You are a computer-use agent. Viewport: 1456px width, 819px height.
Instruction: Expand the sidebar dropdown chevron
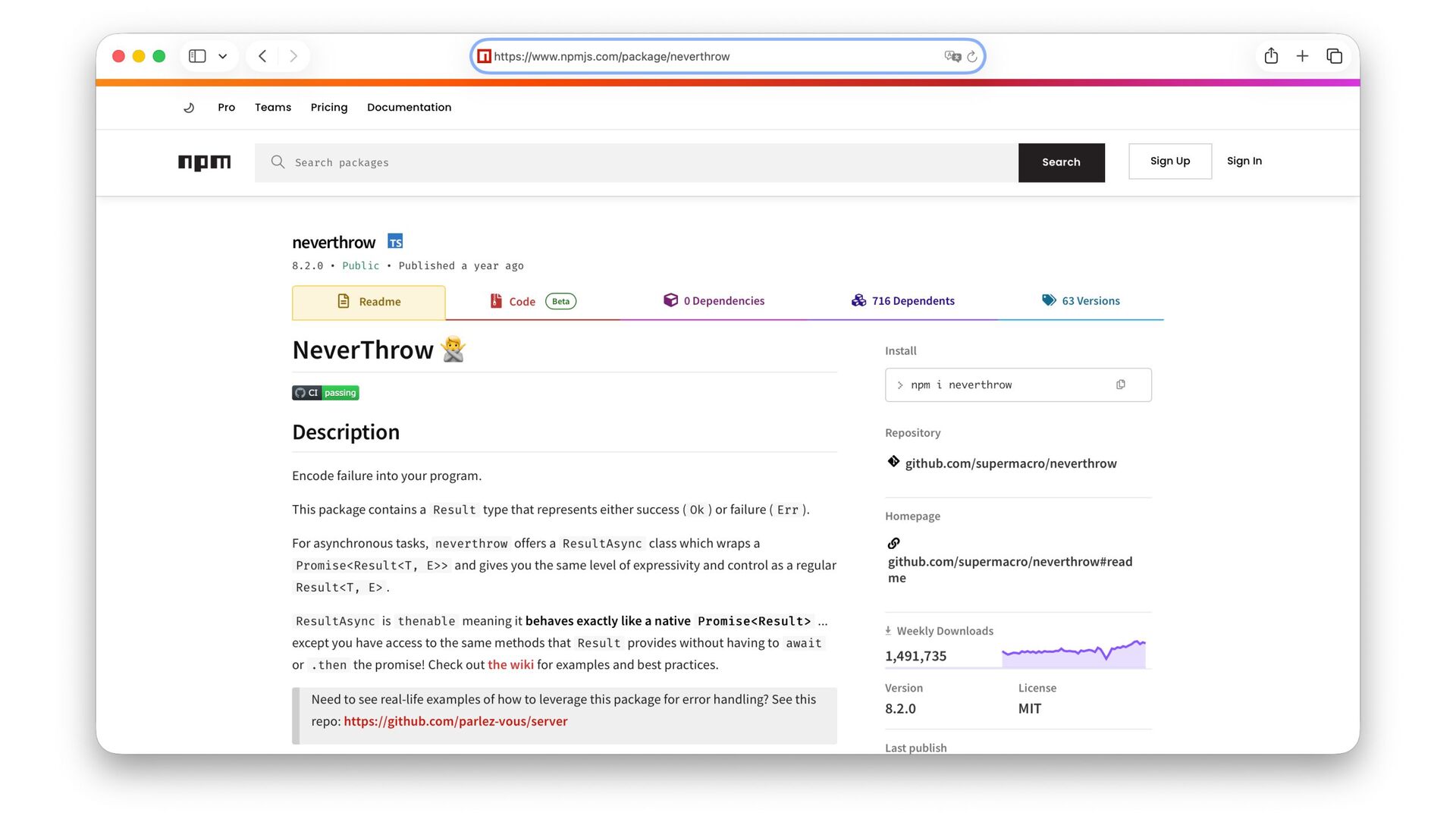pyautogui.click(x=223, y=56)
